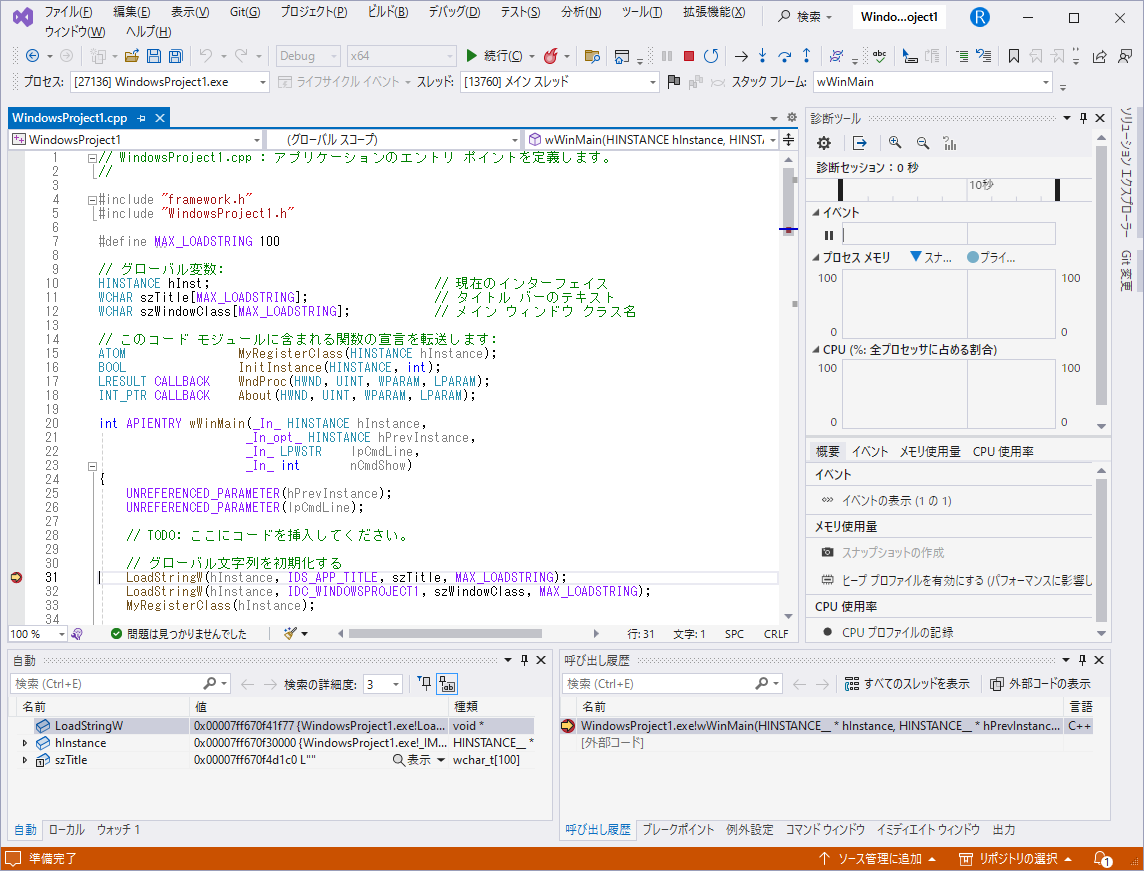Click ソース管理に追加 in status bar

[878, 859]
